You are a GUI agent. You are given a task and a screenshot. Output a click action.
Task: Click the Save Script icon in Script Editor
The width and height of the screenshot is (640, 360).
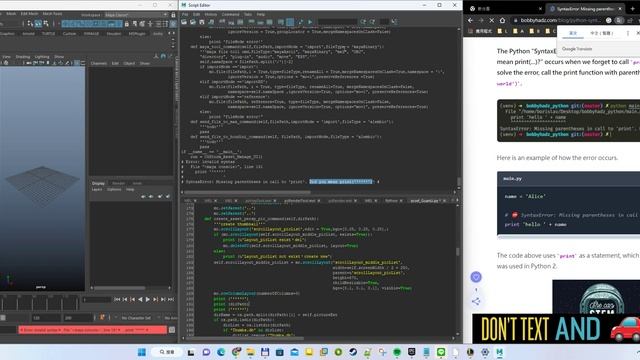tap(202, 22)
